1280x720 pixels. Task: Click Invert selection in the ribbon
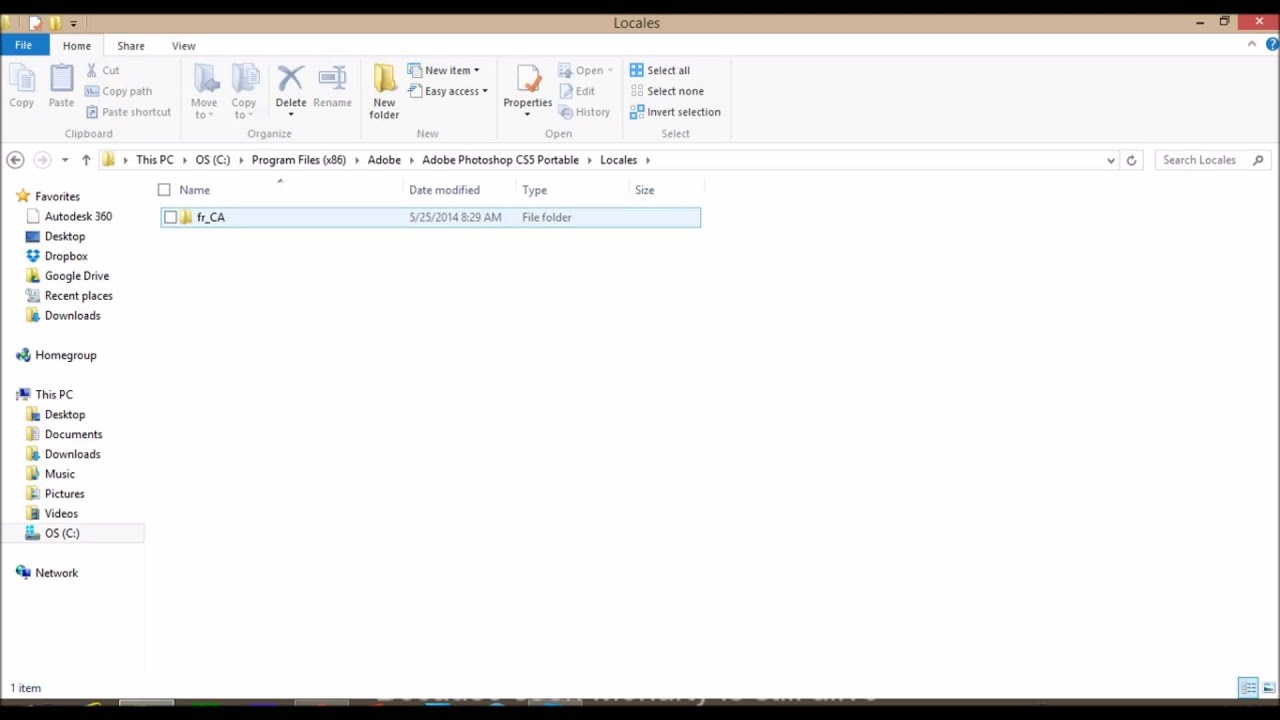pyautogui.click(x=675, y=112)
